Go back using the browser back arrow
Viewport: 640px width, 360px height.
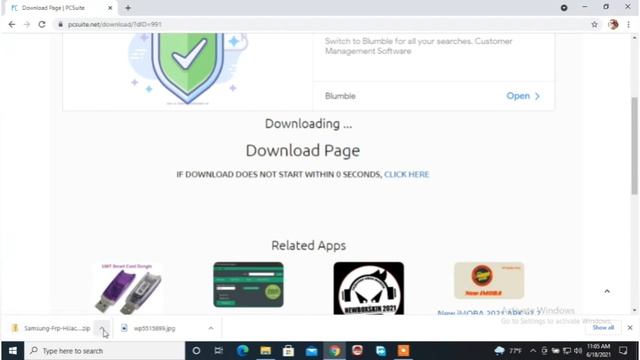click(x=12, y=24)
